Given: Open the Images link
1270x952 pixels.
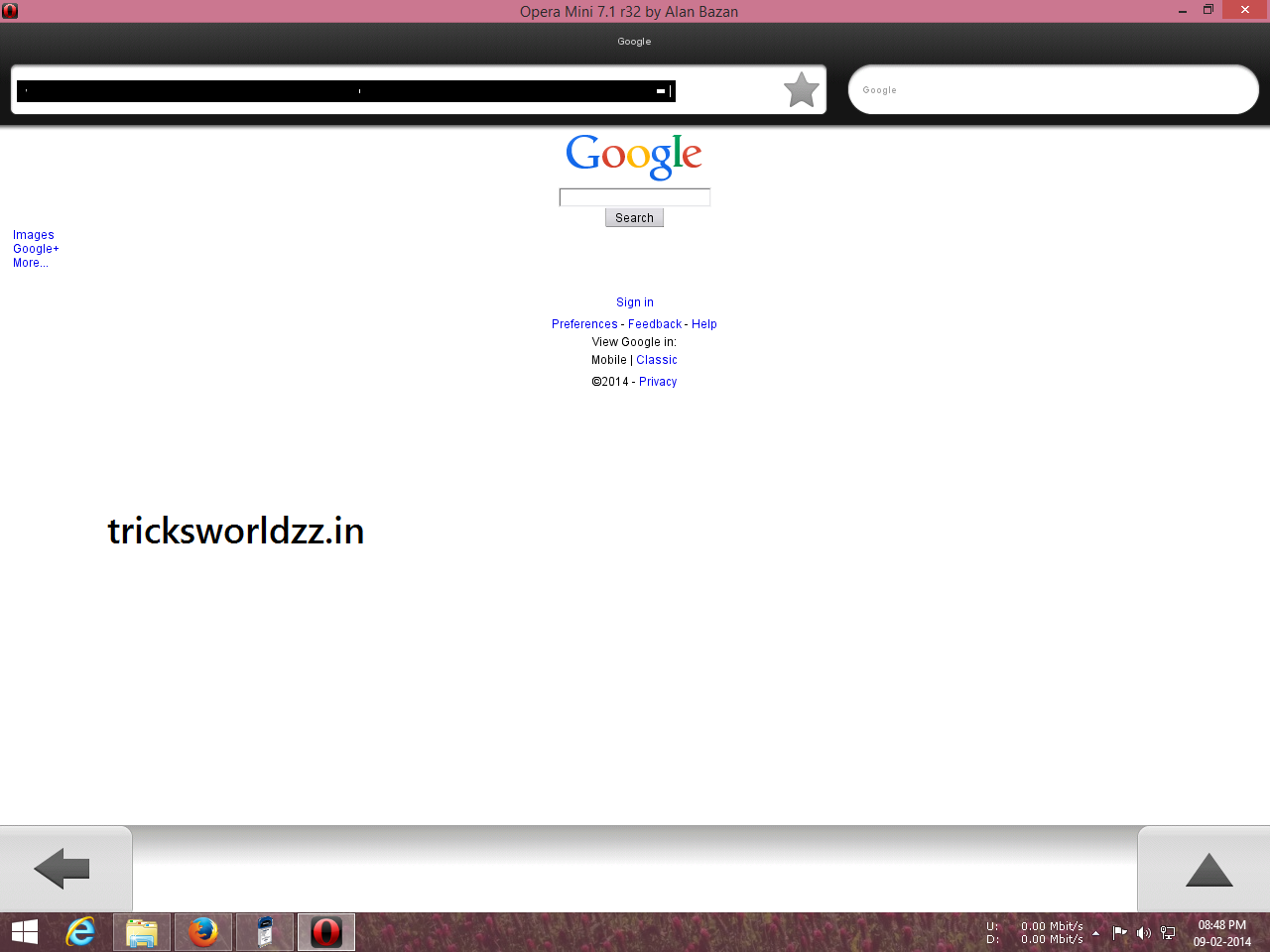Looking at the screenshot, I should 34,235.
